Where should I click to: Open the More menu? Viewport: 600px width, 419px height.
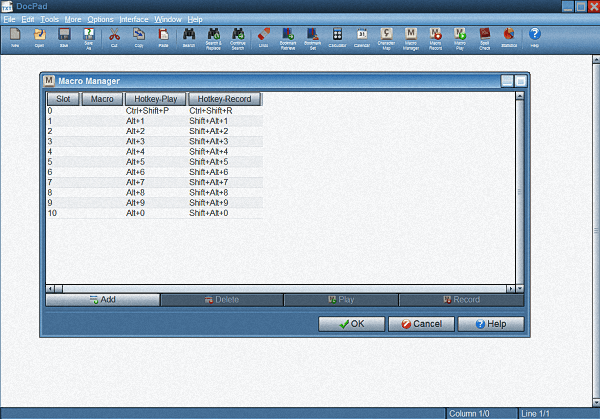(73, 19)
